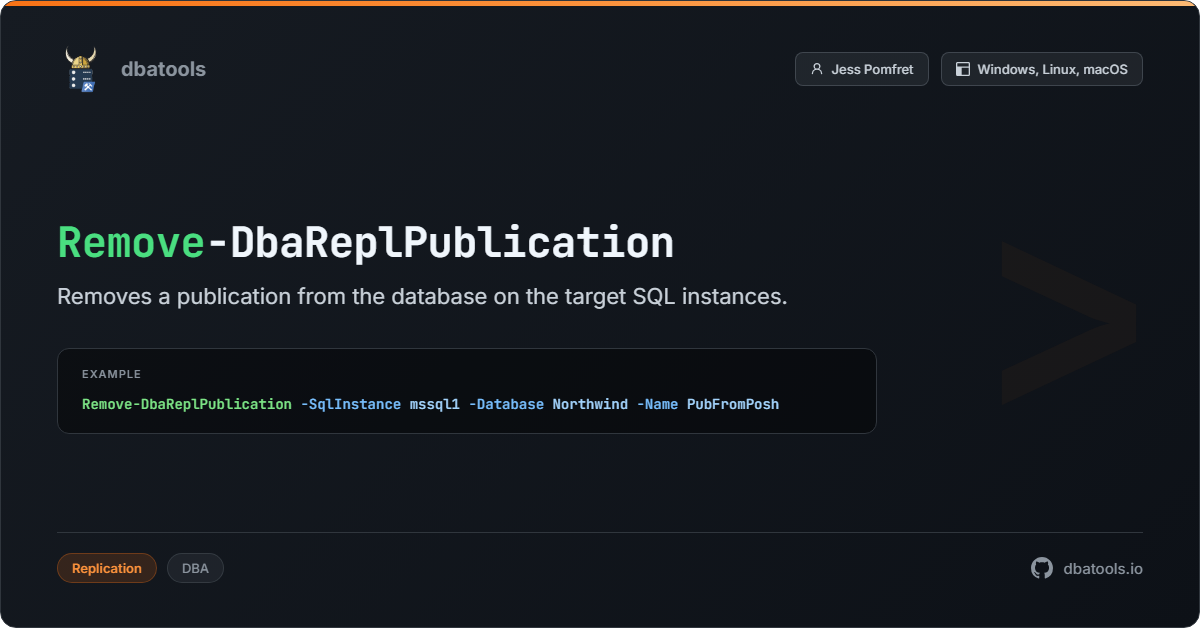Open the dbatools.io link
Screen dimensions: 1200x628
pos(1103,568)
